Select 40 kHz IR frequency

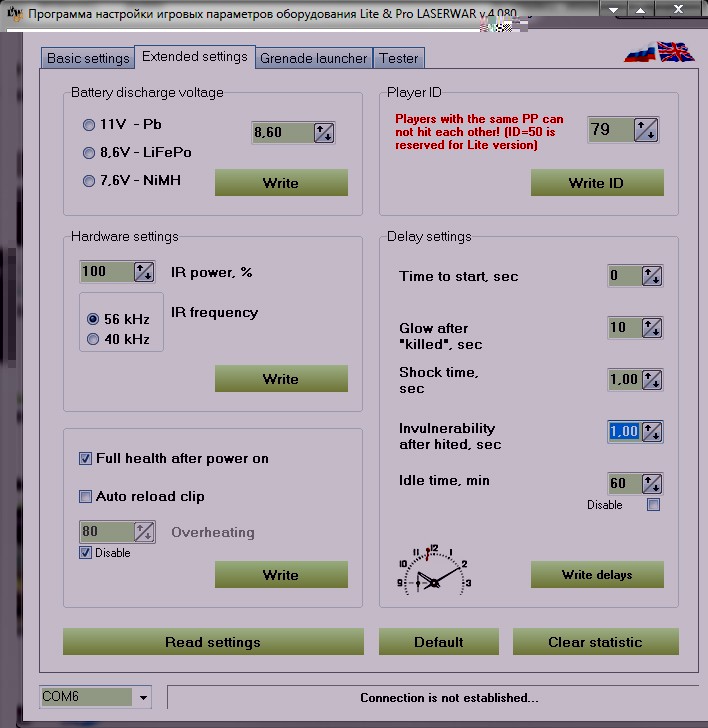(x=93, y=339)
